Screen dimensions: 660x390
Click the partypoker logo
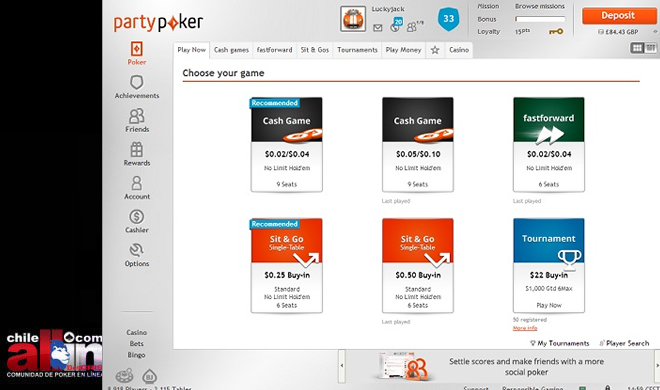(158, 22)
